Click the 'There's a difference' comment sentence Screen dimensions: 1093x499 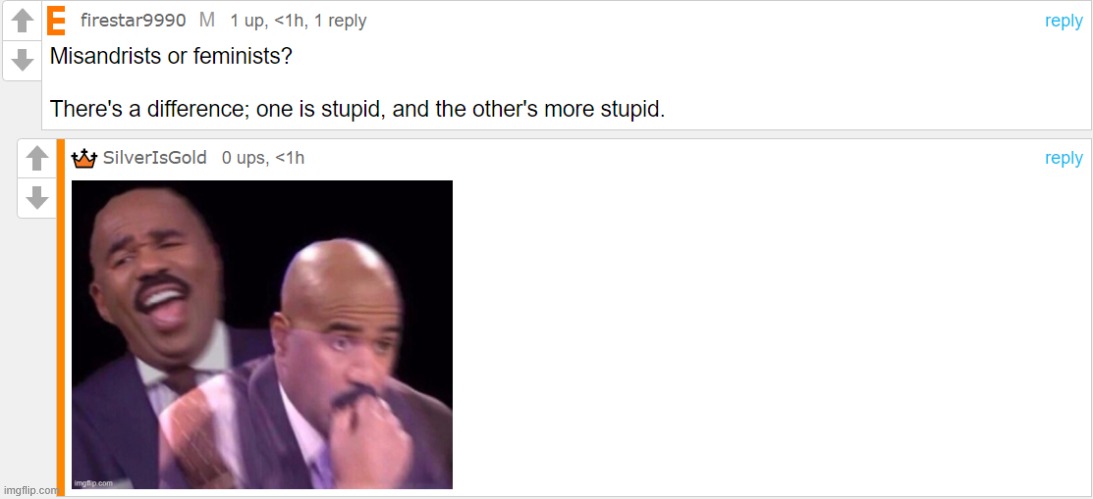(x=358, y=109)
